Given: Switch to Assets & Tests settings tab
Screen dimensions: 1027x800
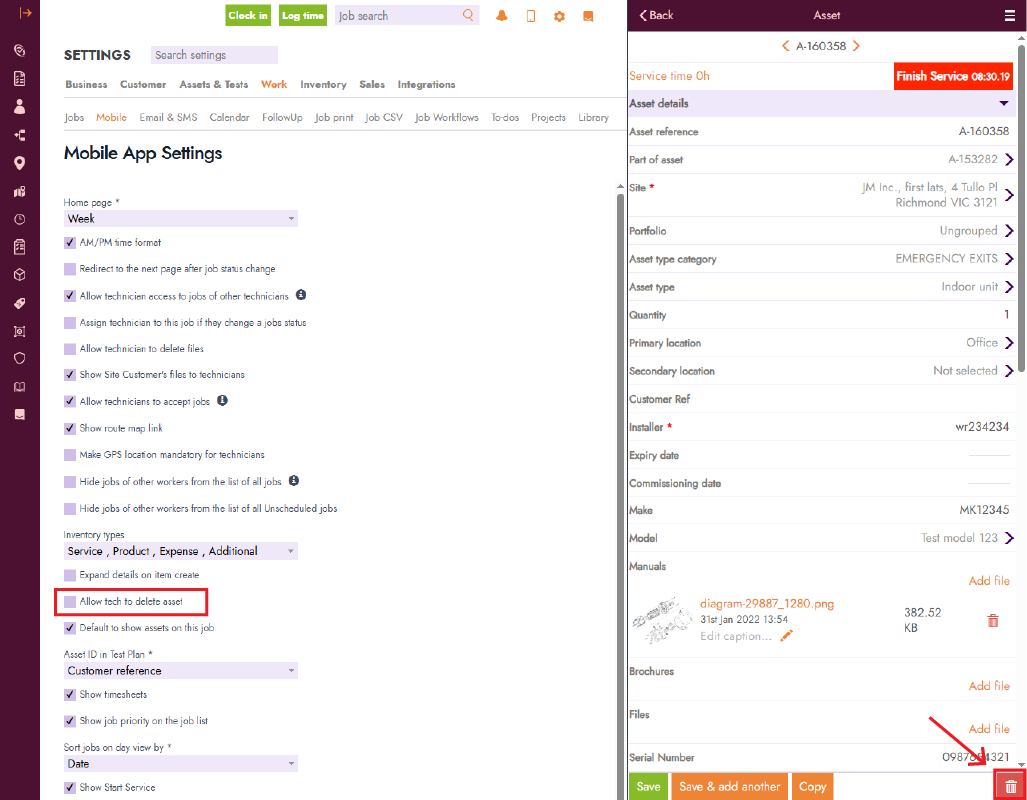Looking at the screenshot, I should pos(214,85).
